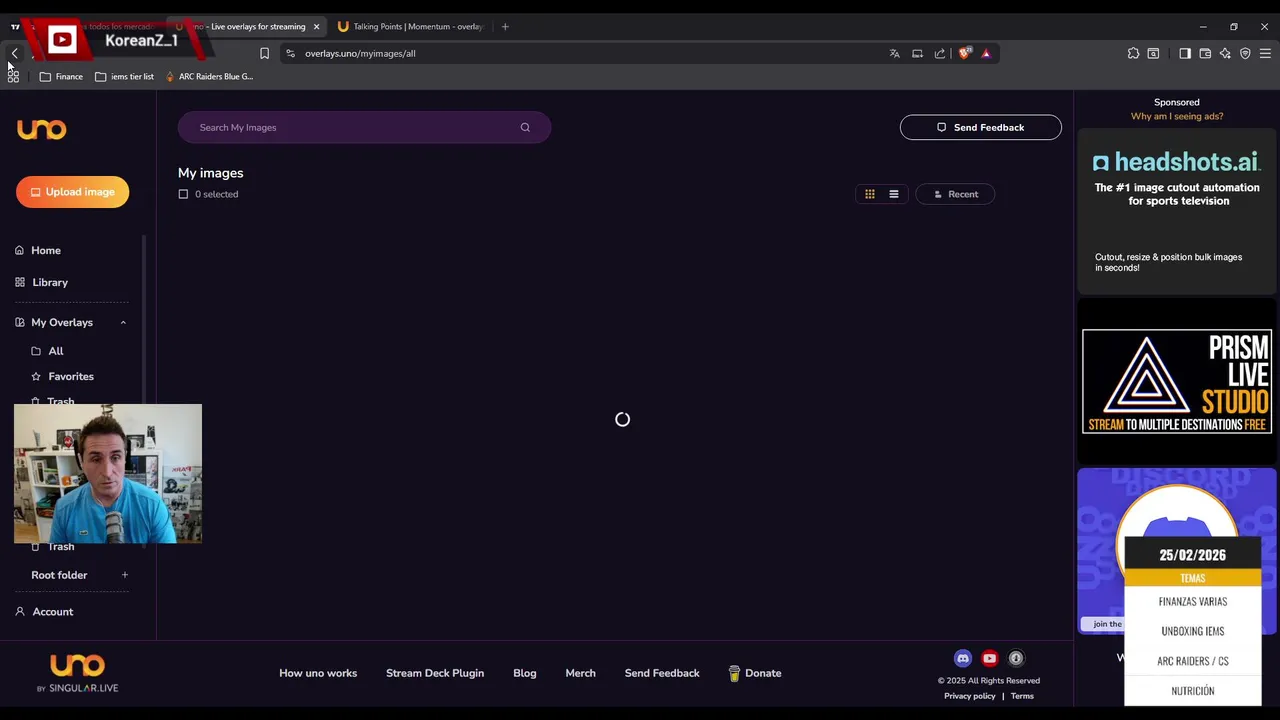Open the browser extensions puzzle icon
The image size is (1280, 720).
point(1133,53)
